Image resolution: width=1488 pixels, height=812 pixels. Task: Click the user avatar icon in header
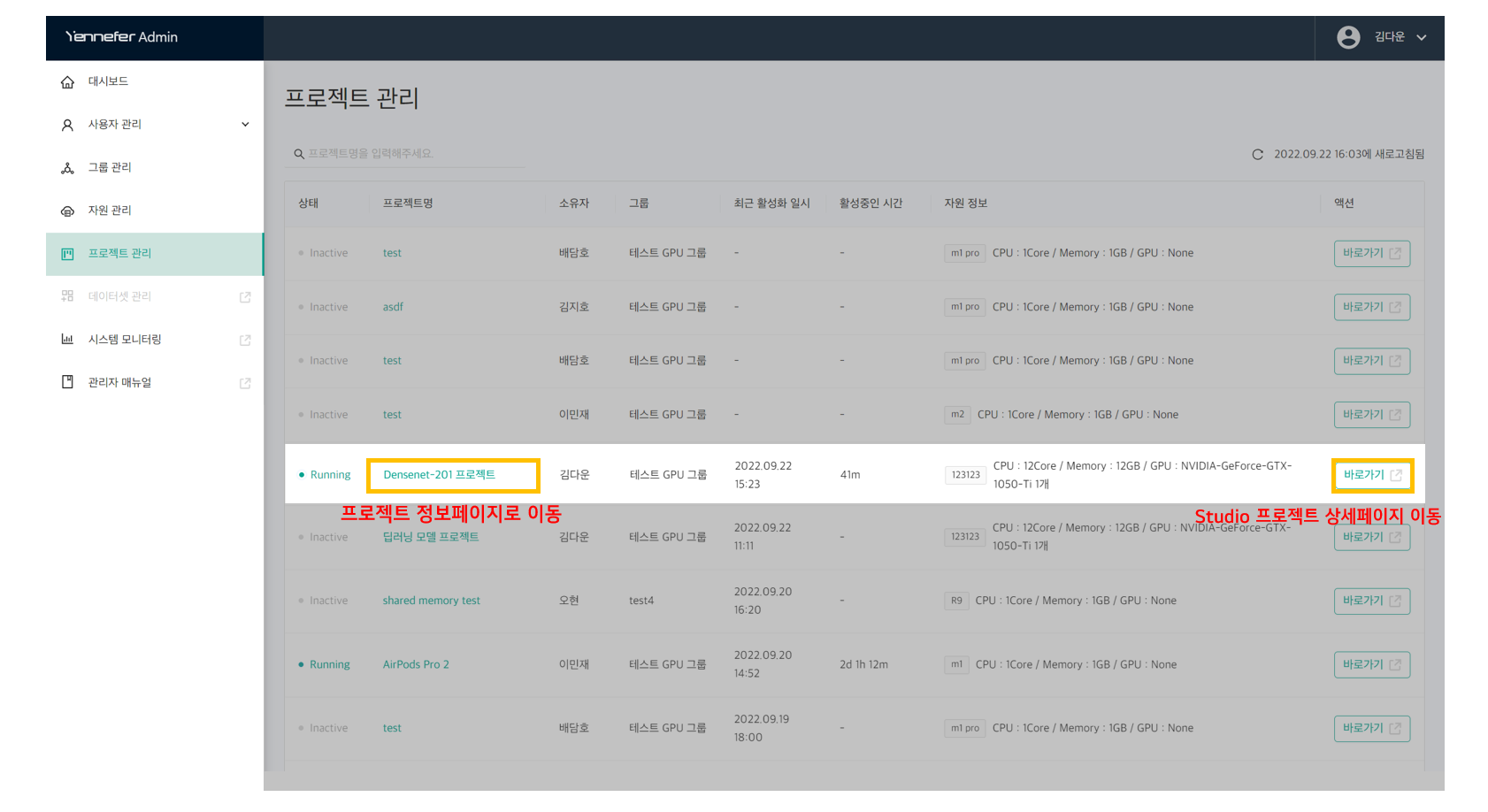pyautogui.click(x=1348, y=37)
